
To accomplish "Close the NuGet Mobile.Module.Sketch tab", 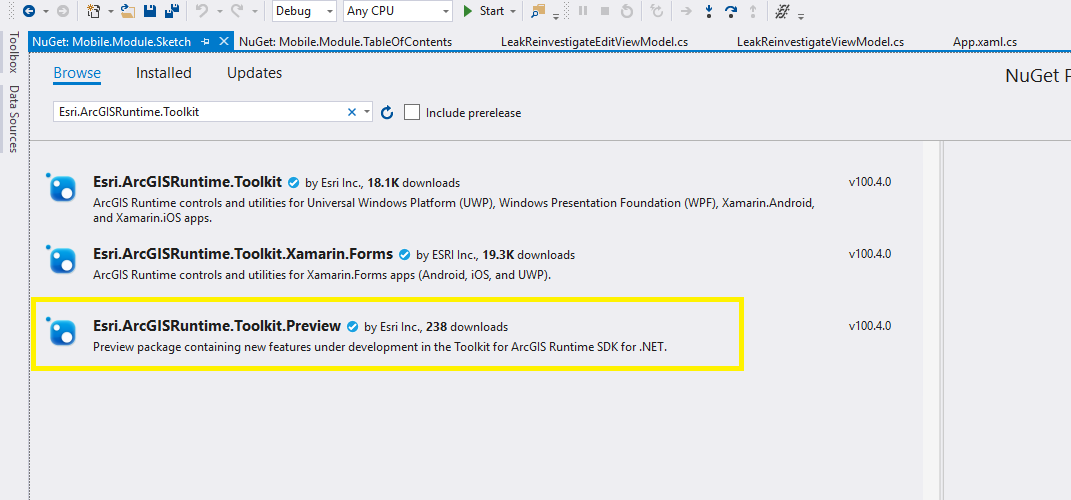I will coord(224,42).
